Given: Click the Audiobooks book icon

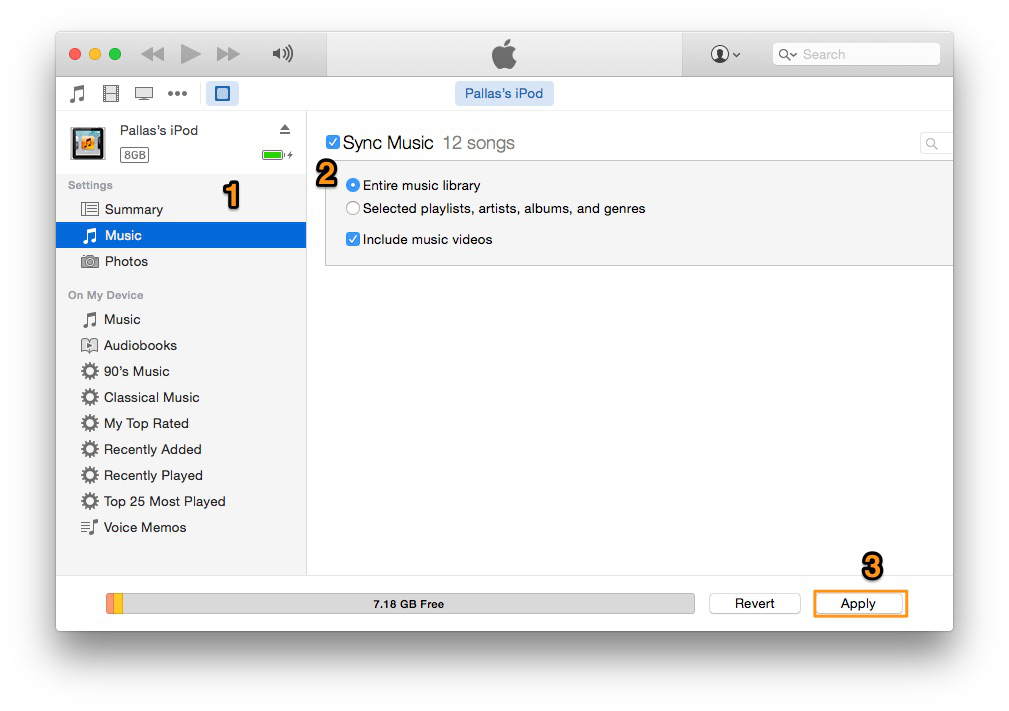Looking at the screenshot, I should click(89, 346).
